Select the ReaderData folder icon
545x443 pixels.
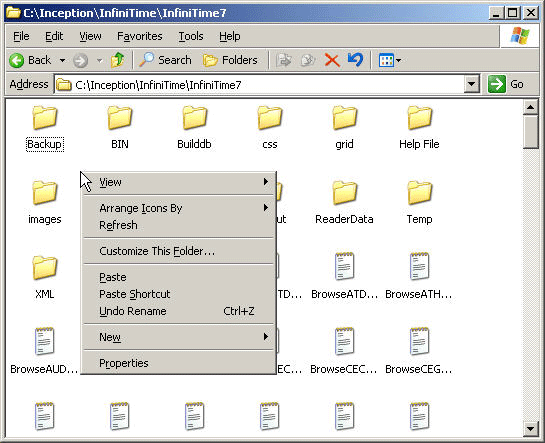click(344, 192)
